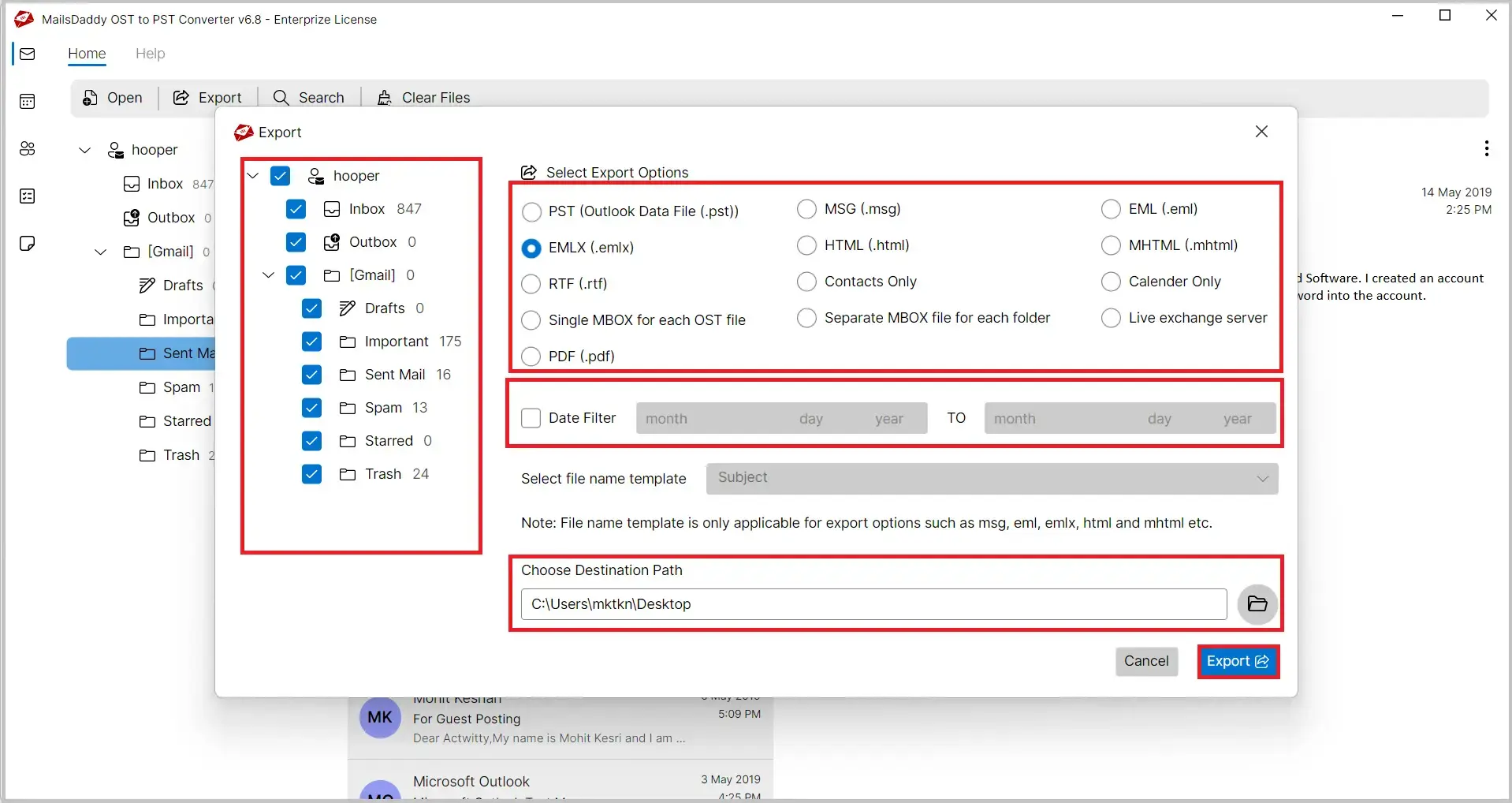The width and height of the screenshot is (1512, 803).
Task: Switch to the Home tab
Action: point(87,54)
